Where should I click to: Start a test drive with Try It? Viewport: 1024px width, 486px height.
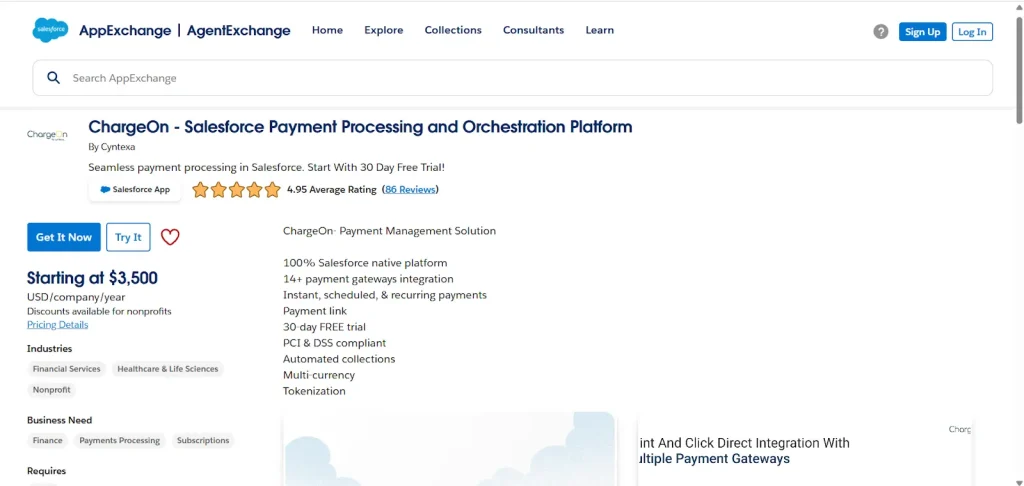coord(128,237)
